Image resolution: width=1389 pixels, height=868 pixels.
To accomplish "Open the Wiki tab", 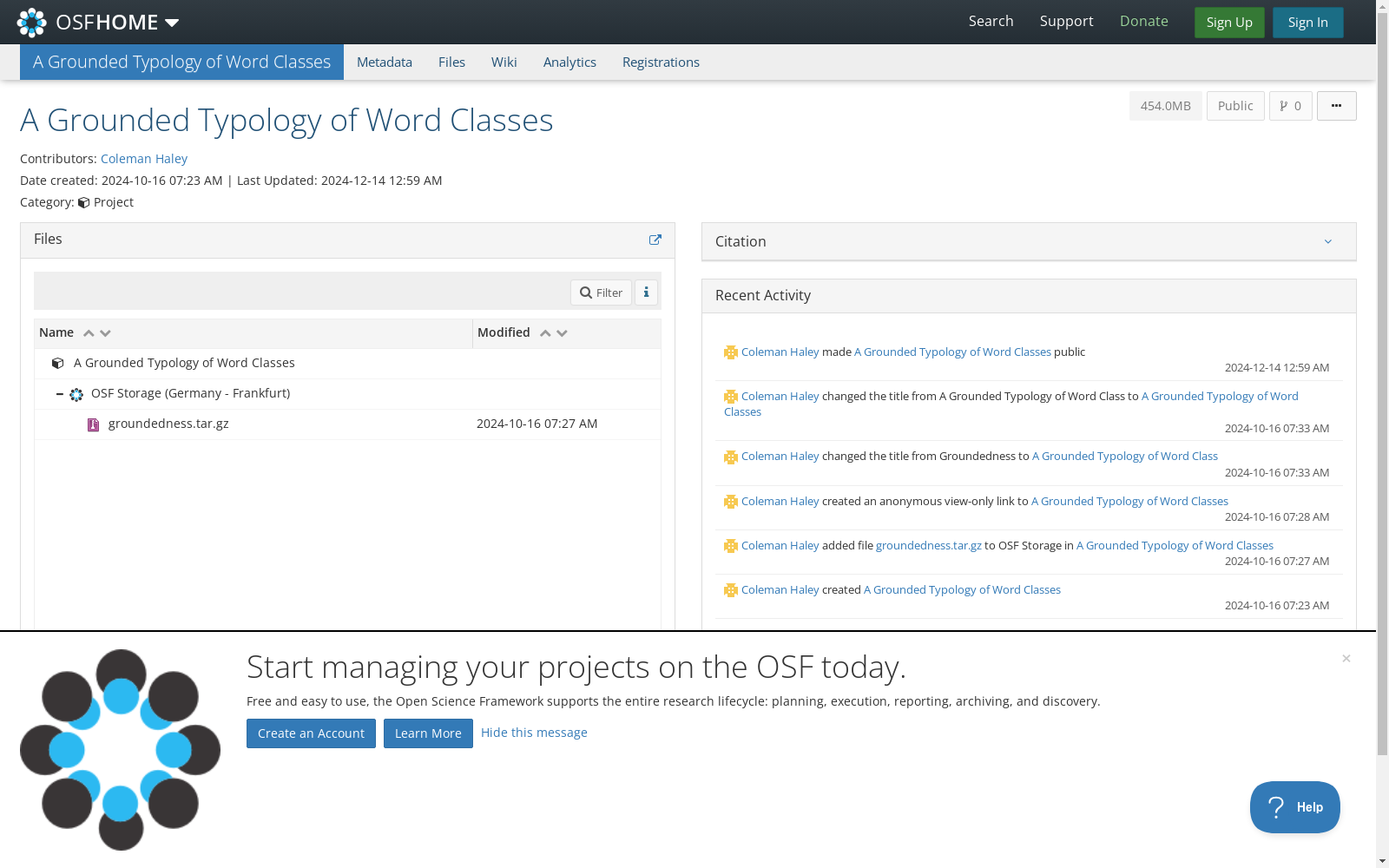I will (x=504, y=62).
